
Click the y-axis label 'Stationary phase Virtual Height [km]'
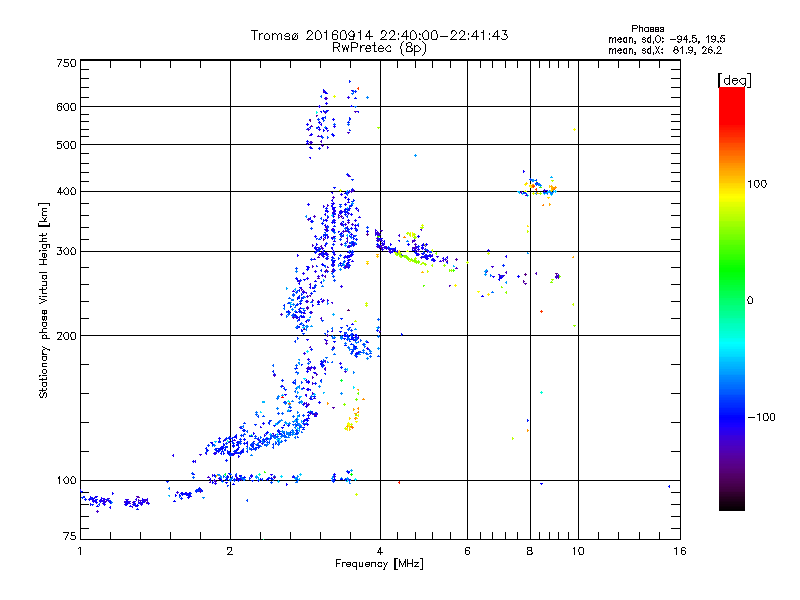[43, 301]
